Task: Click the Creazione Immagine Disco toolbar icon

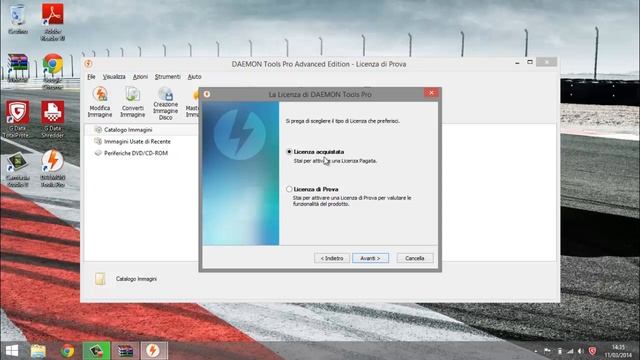Action: tap(166, 103)
